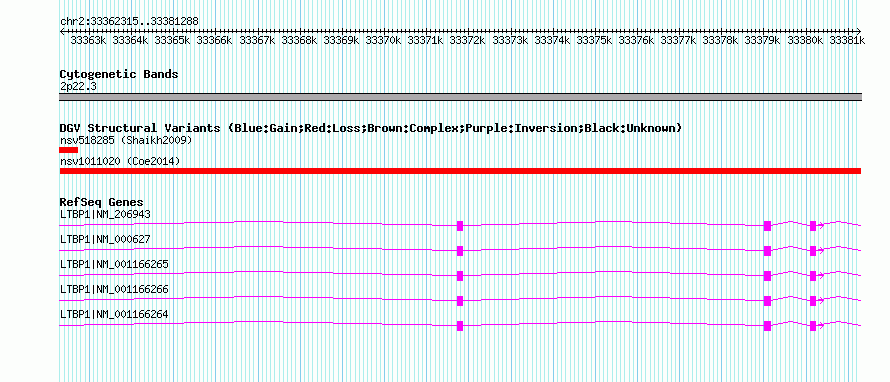Screen dimensions: 890x382
Task: Select the long red nsv1011020 loss bar
Action: [460, 171]
